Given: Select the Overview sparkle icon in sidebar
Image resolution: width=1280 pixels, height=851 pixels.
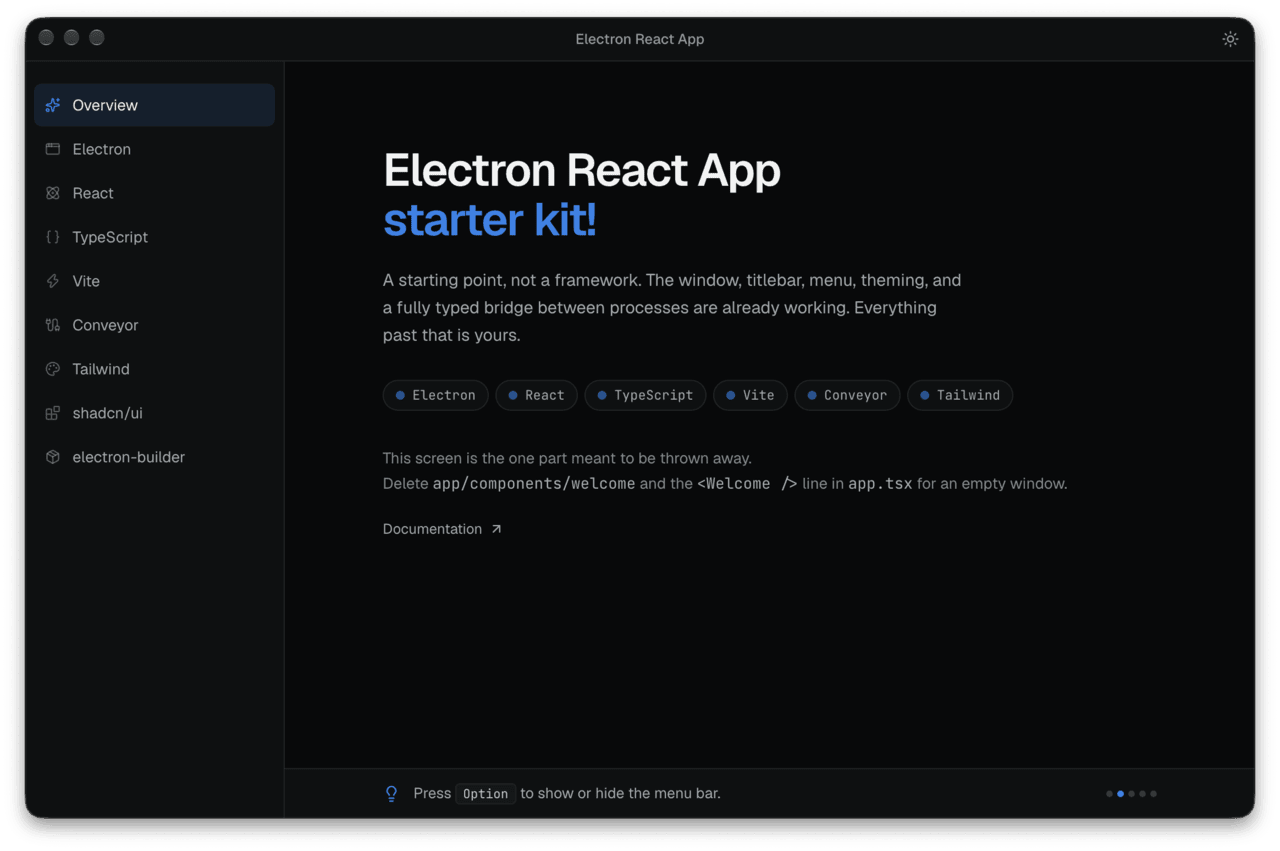Looking at the screenshot, I should pyautogui.click(x=53, y=105).
